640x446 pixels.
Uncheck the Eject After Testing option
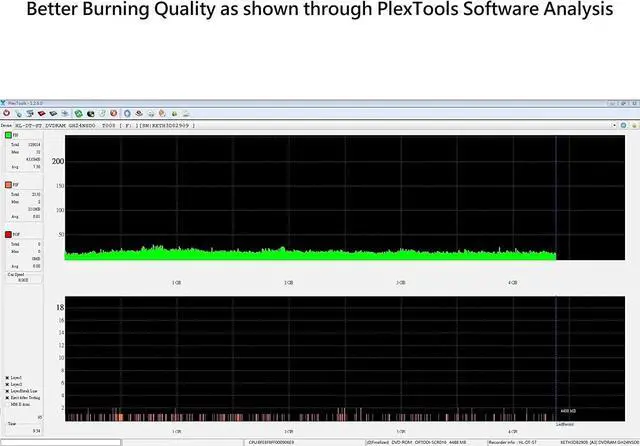pyautogui.click(x=7, y=397)
